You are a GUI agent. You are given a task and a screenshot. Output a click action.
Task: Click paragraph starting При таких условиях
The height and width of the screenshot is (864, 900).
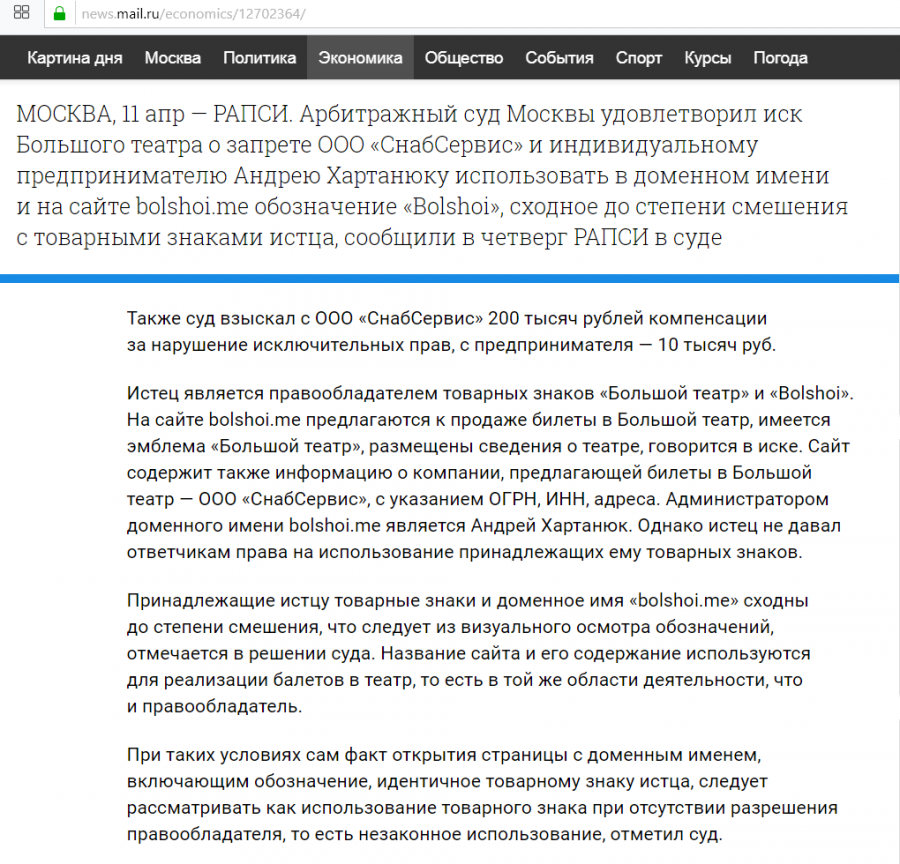coord(482,795)
